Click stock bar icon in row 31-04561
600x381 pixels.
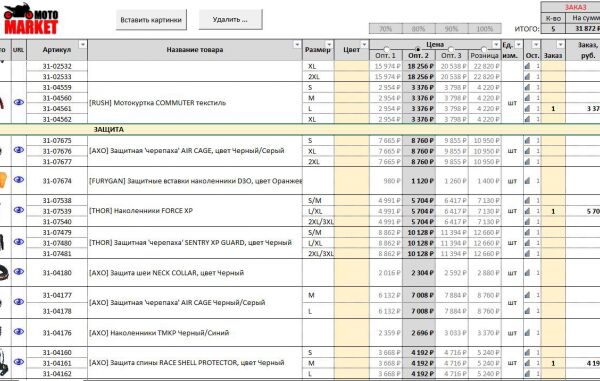(x=527, y=109)
